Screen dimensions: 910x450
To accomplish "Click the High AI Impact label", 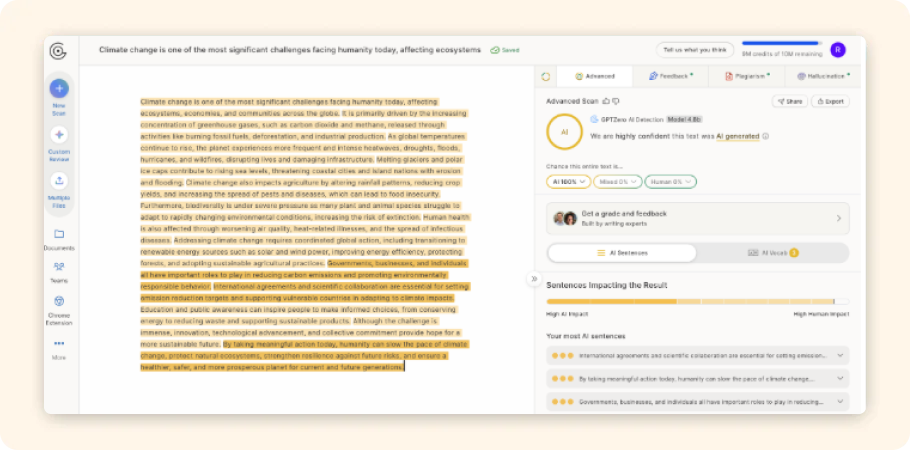I will tap(567, 314).
